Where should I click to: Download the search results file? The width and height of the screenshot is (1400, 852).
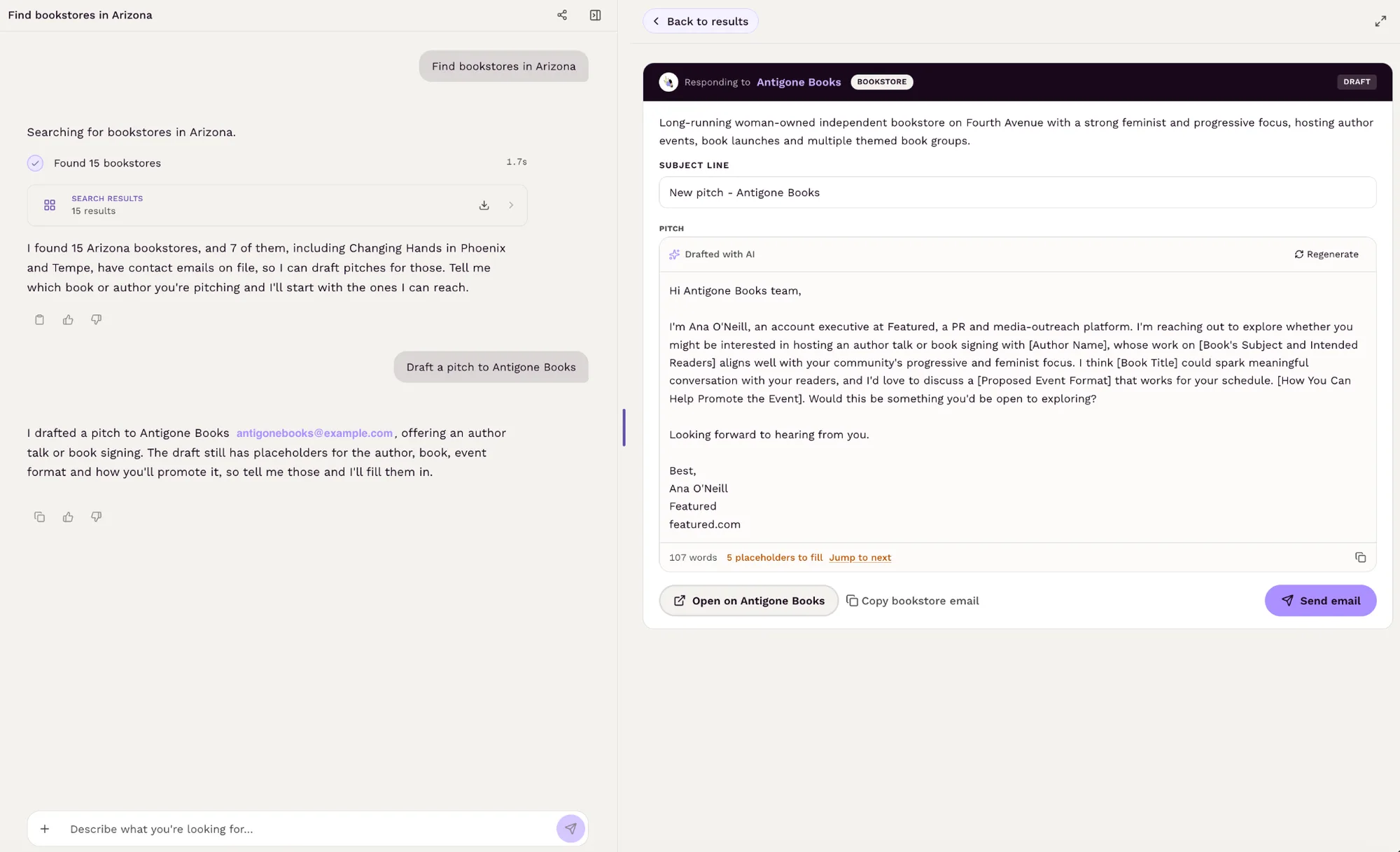(484, 205)
